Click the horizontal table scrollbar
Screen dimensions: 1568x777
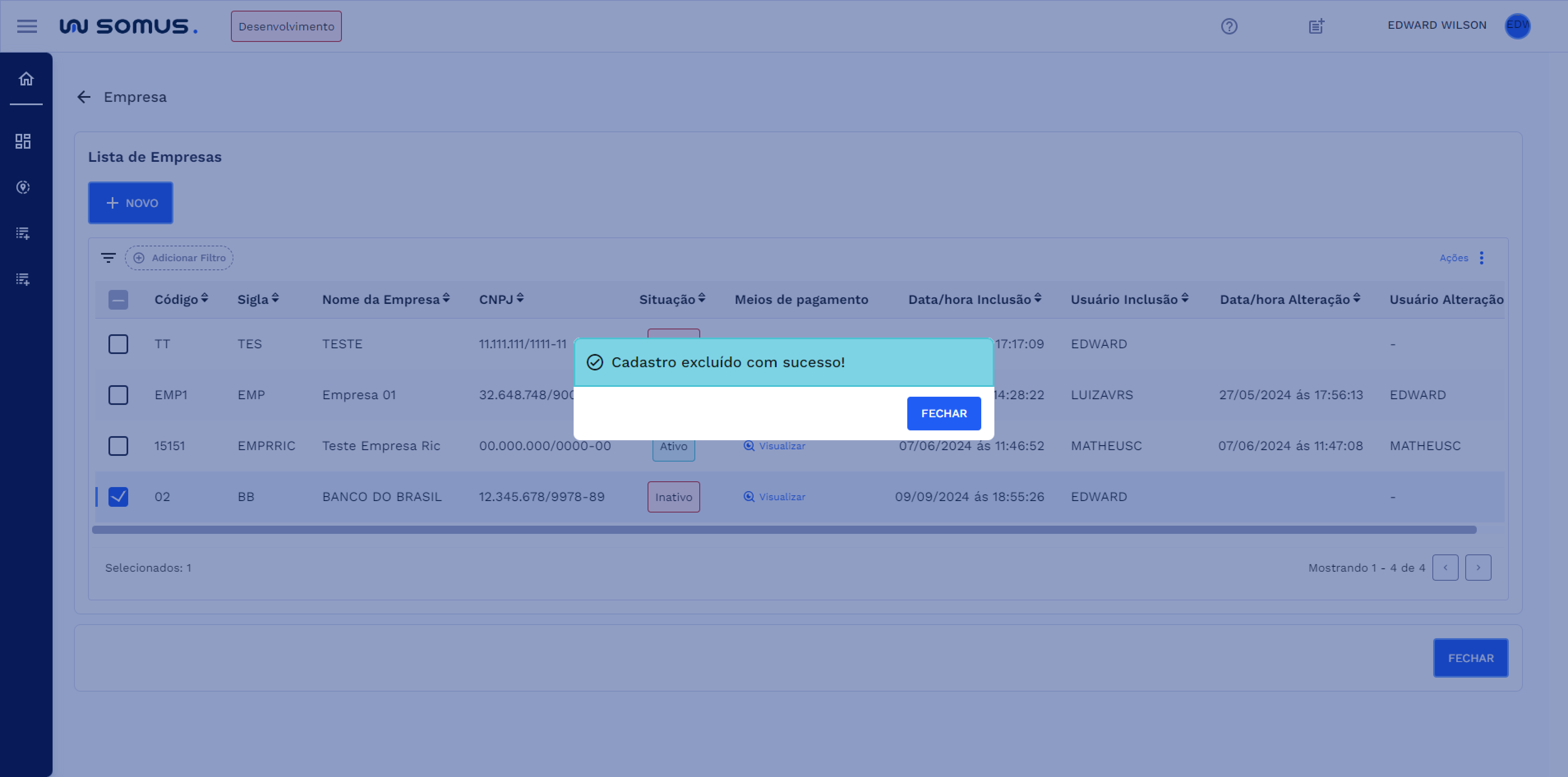coord(784,530)
